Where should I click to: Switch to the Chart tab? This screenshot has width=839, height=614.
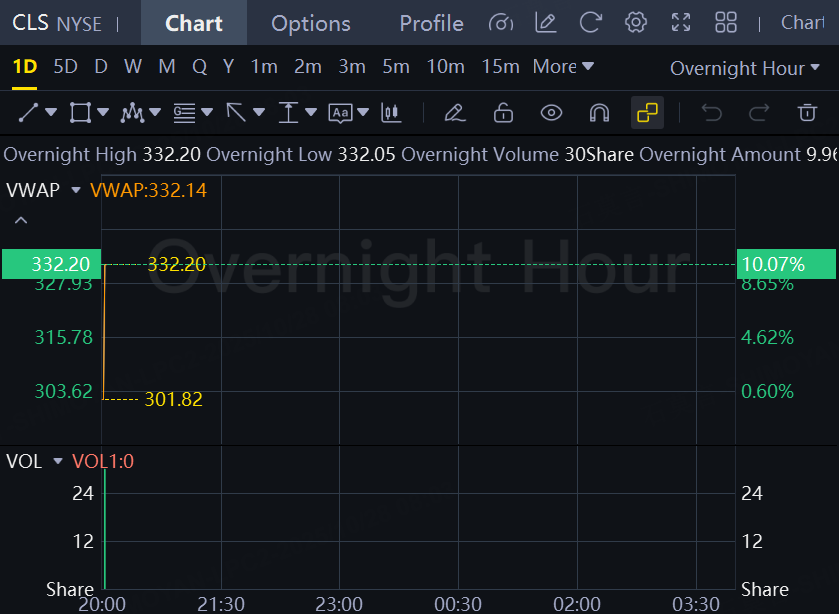tap(194, 23)
